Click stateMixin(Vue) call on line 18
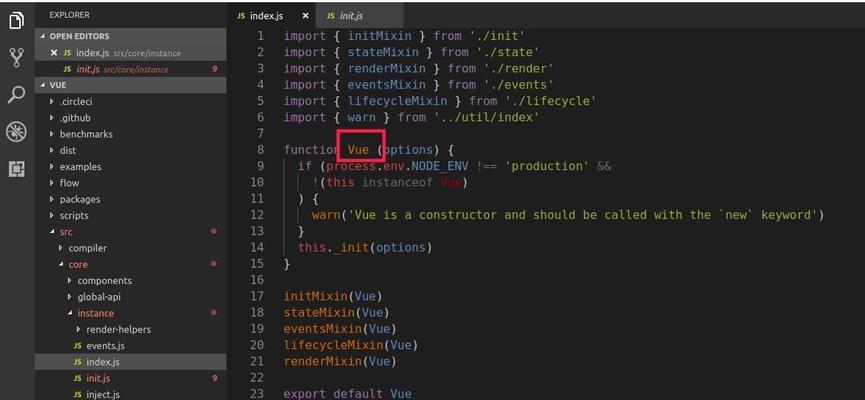Image resolution: width=865 pixels, height=400 pixels. [x=337, y=312]
